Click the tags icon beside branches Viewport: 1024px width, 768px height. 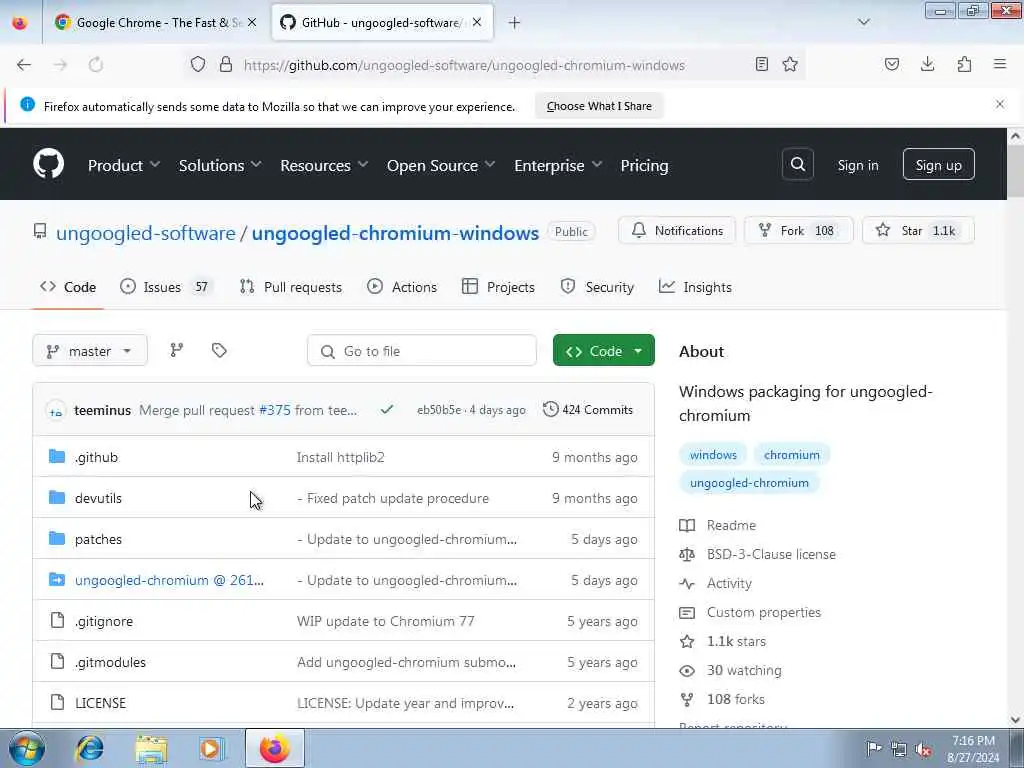pyautogui.click(x=219, y=351)
